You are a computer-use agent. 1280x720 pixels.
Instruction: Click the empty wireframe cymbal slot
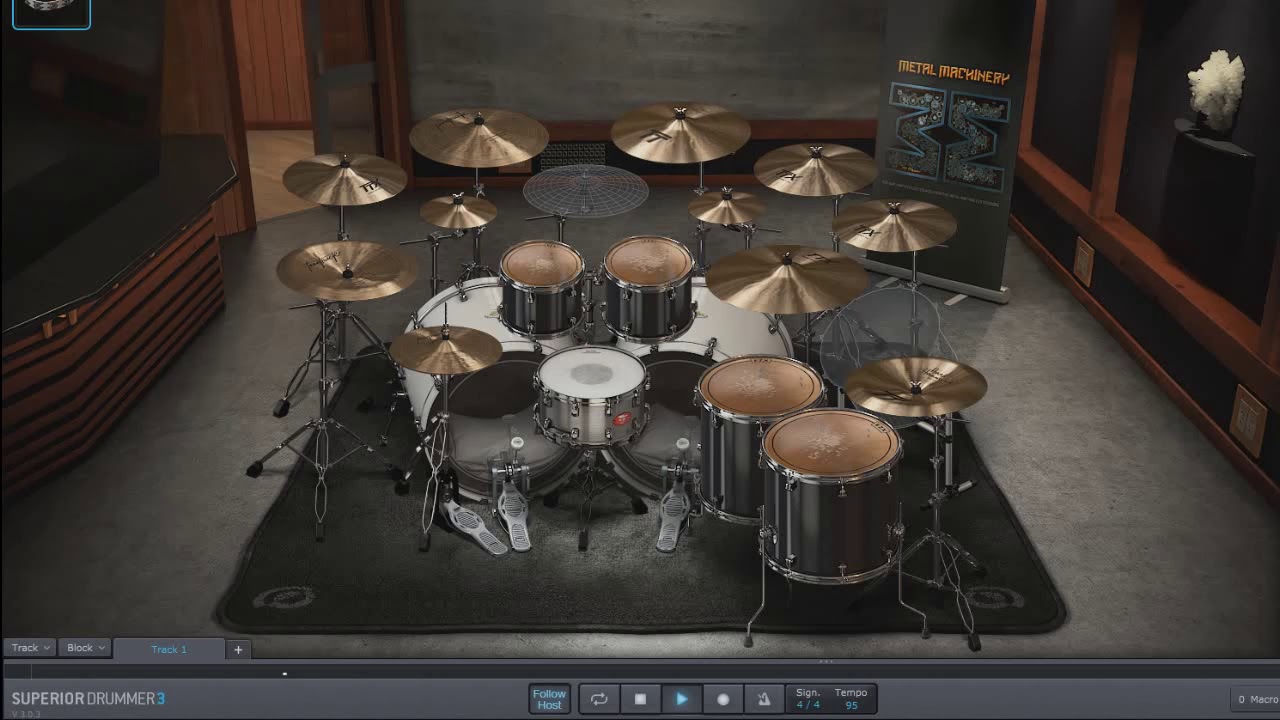click(x=585, y=190)
